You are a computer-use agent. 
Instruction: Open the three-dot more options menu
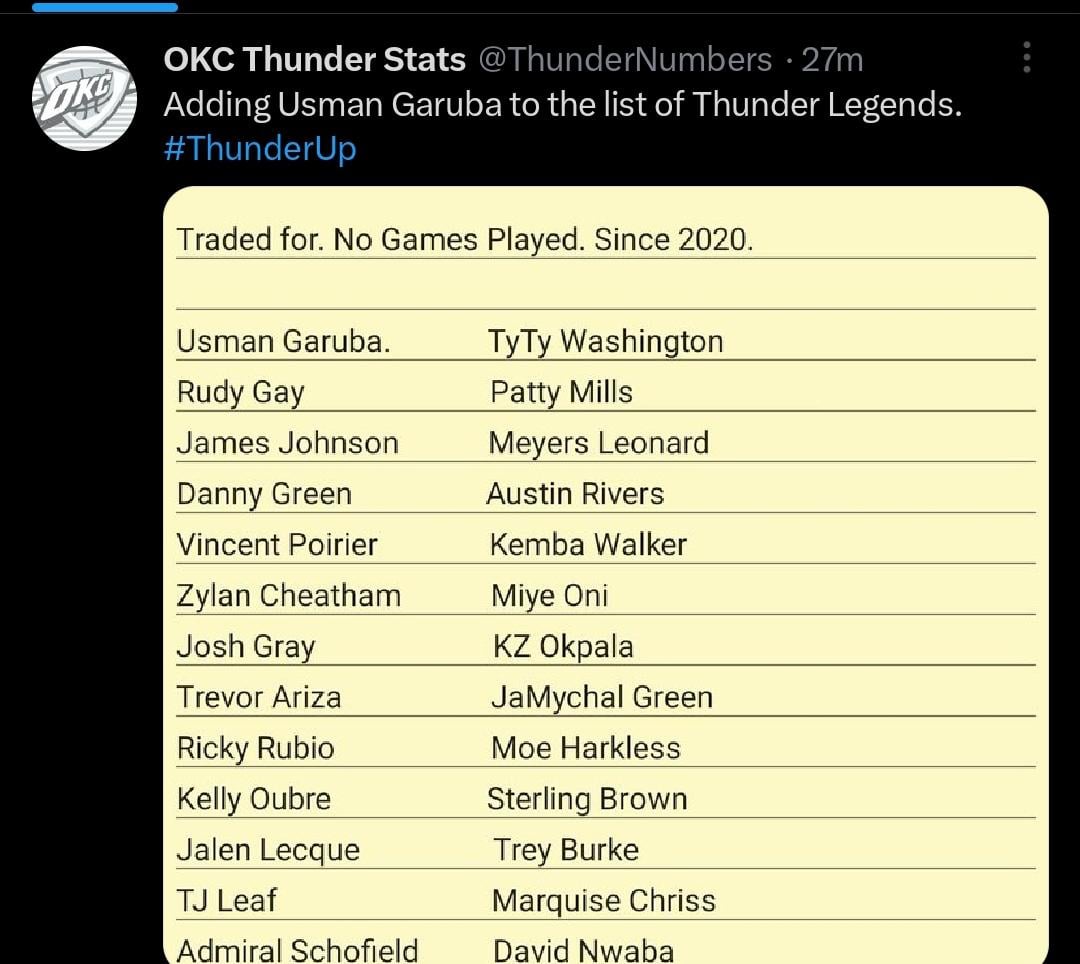coord(1026,58)
